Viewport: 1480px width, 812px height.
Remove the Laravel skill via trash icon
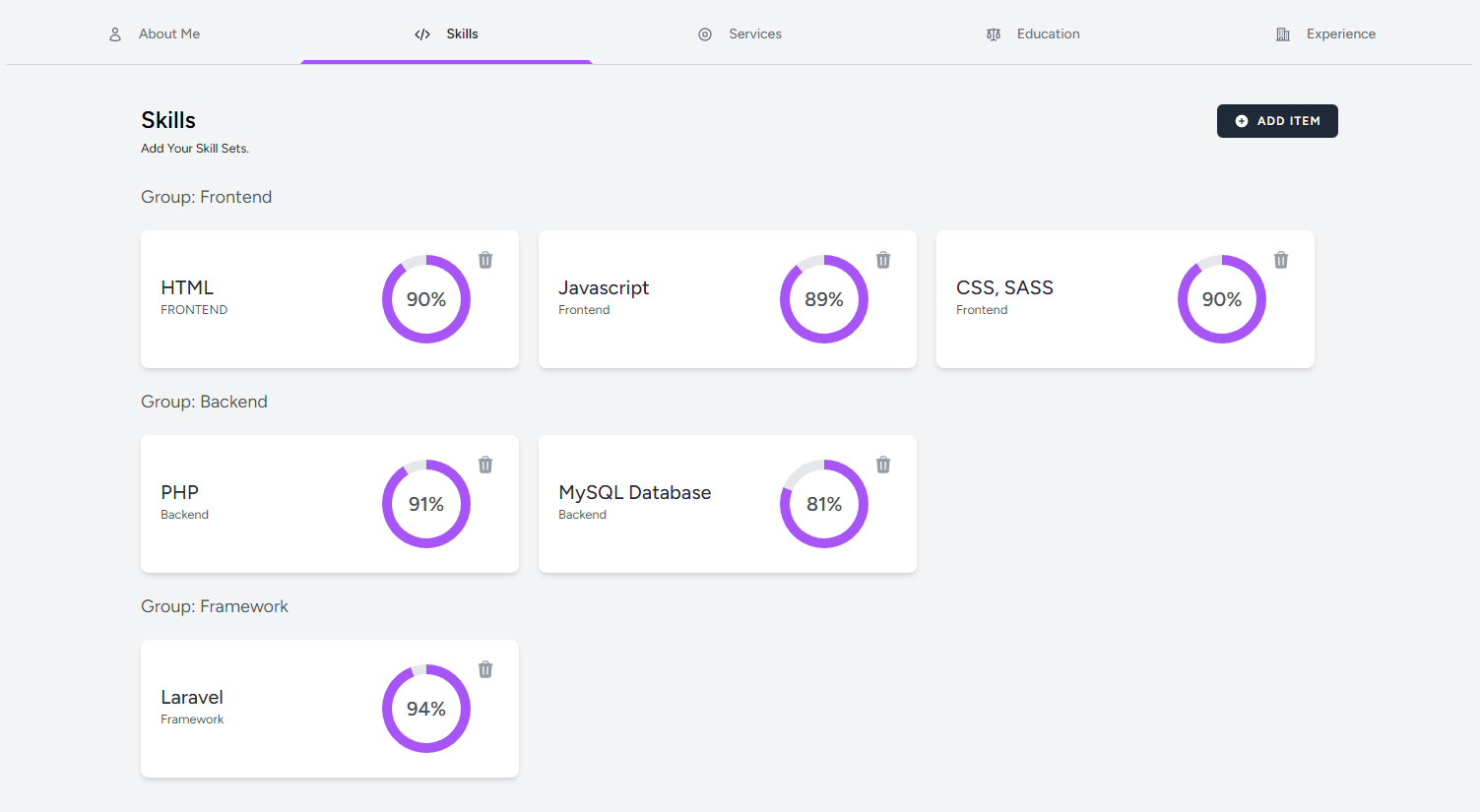[x=485, y=669]
